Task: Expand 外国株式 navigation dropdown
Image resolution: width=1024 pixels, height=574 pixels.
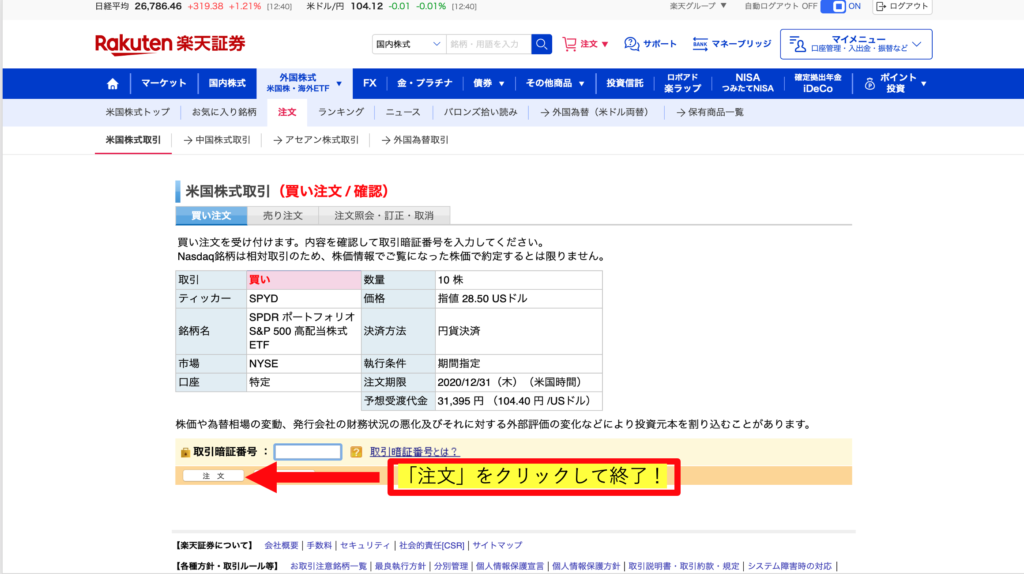Action: [x=304, y=83]
